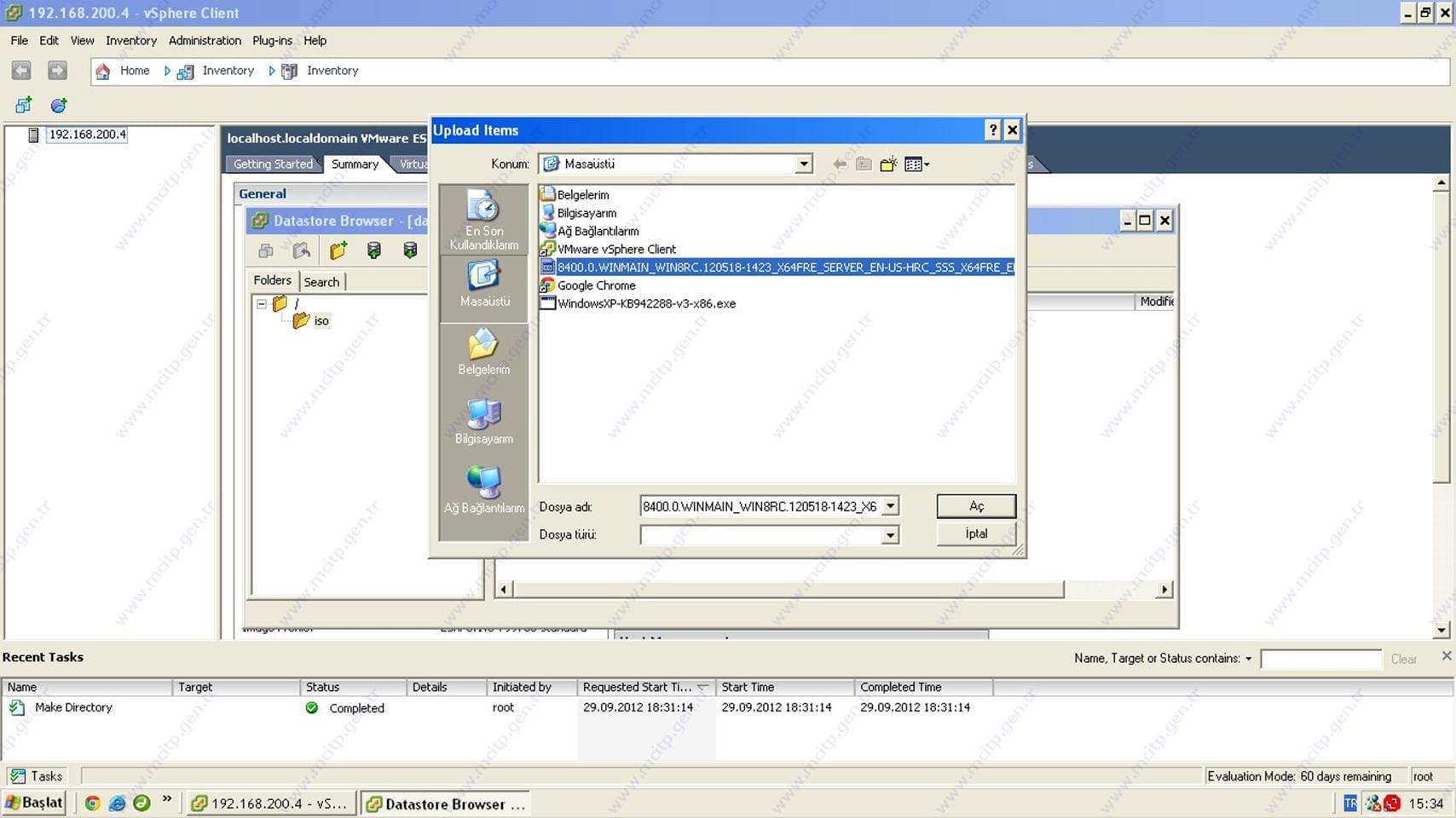1456x818 pixels.
Task: Open the Getting Started tab
Action: 273,164
